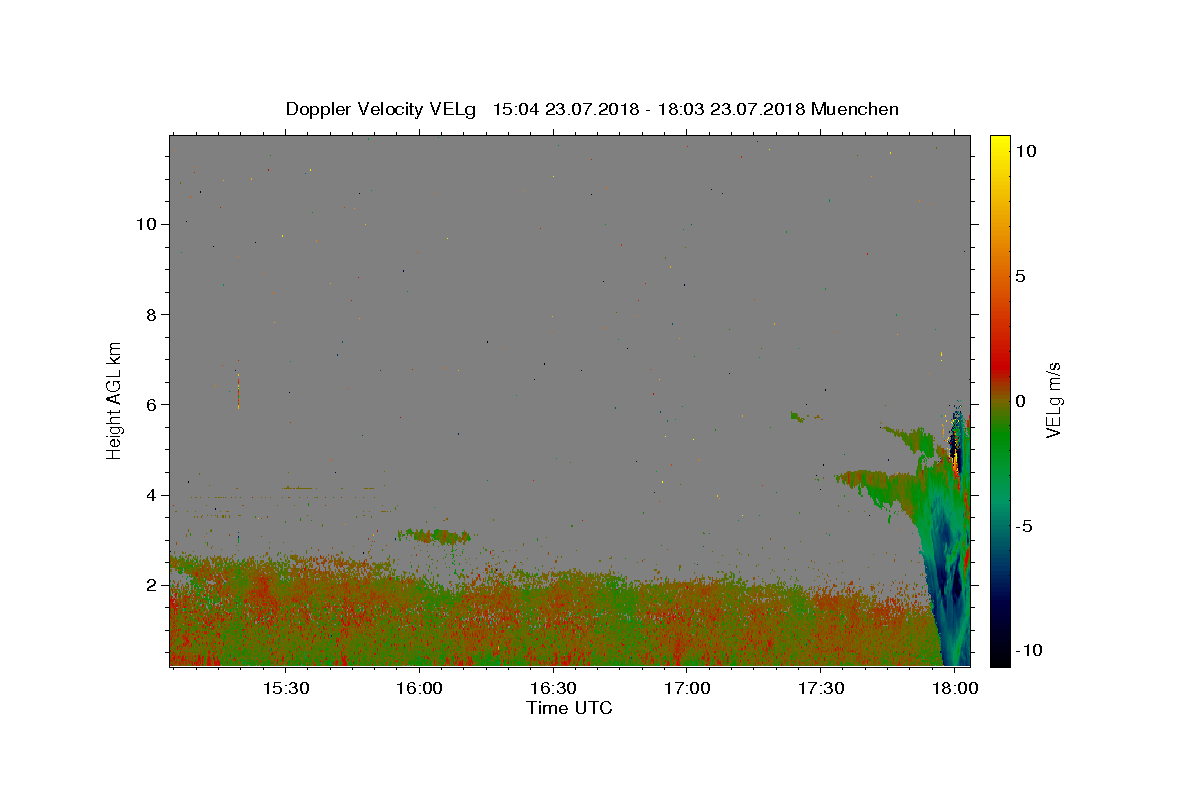1200x800 pixels.
Task: Click the vertical orange streak near 6 km at 15:20
Action: [x=238, y=389]
